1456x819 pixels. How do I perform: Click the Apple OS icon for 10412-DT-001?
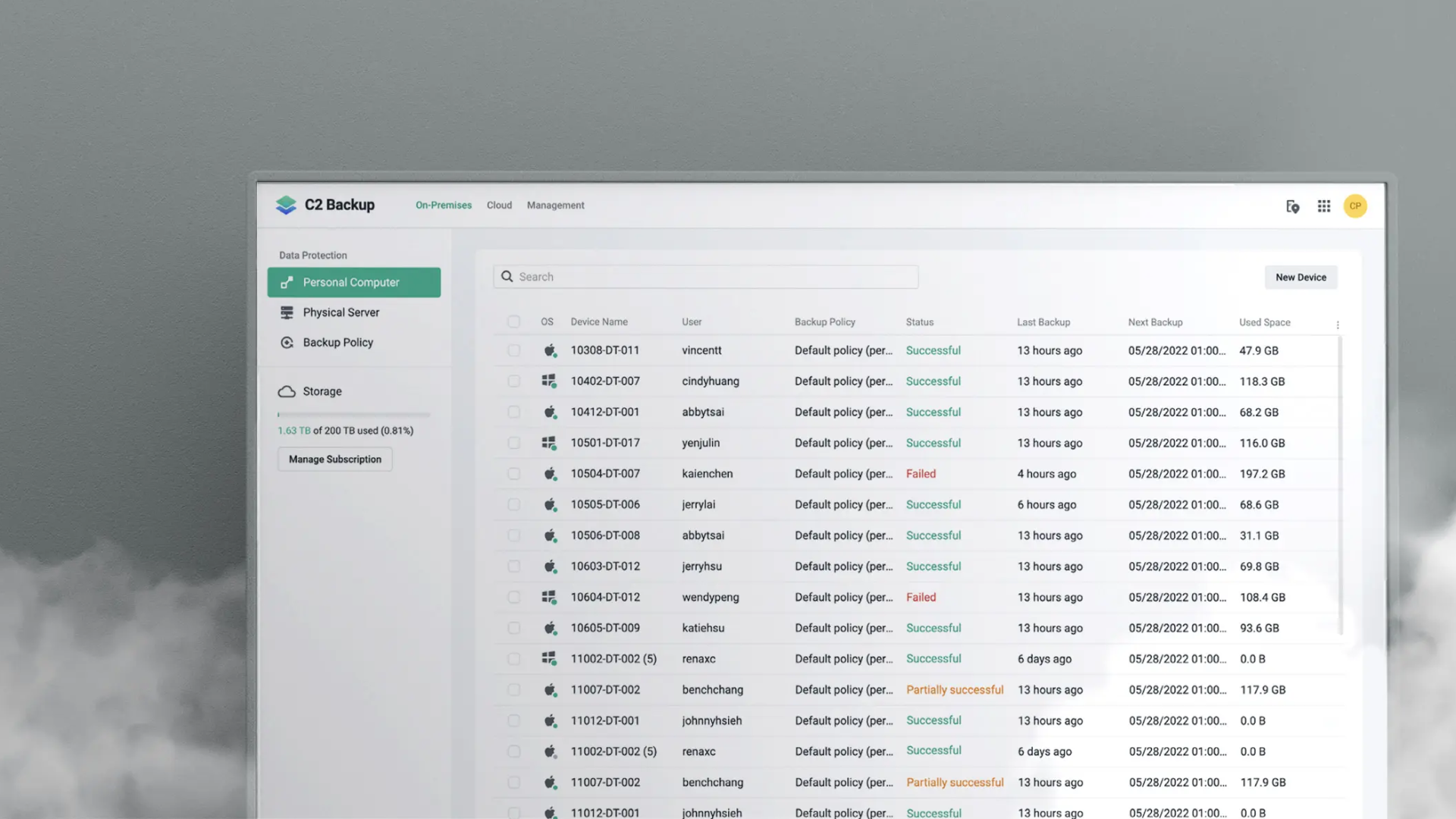click(550, 412)
